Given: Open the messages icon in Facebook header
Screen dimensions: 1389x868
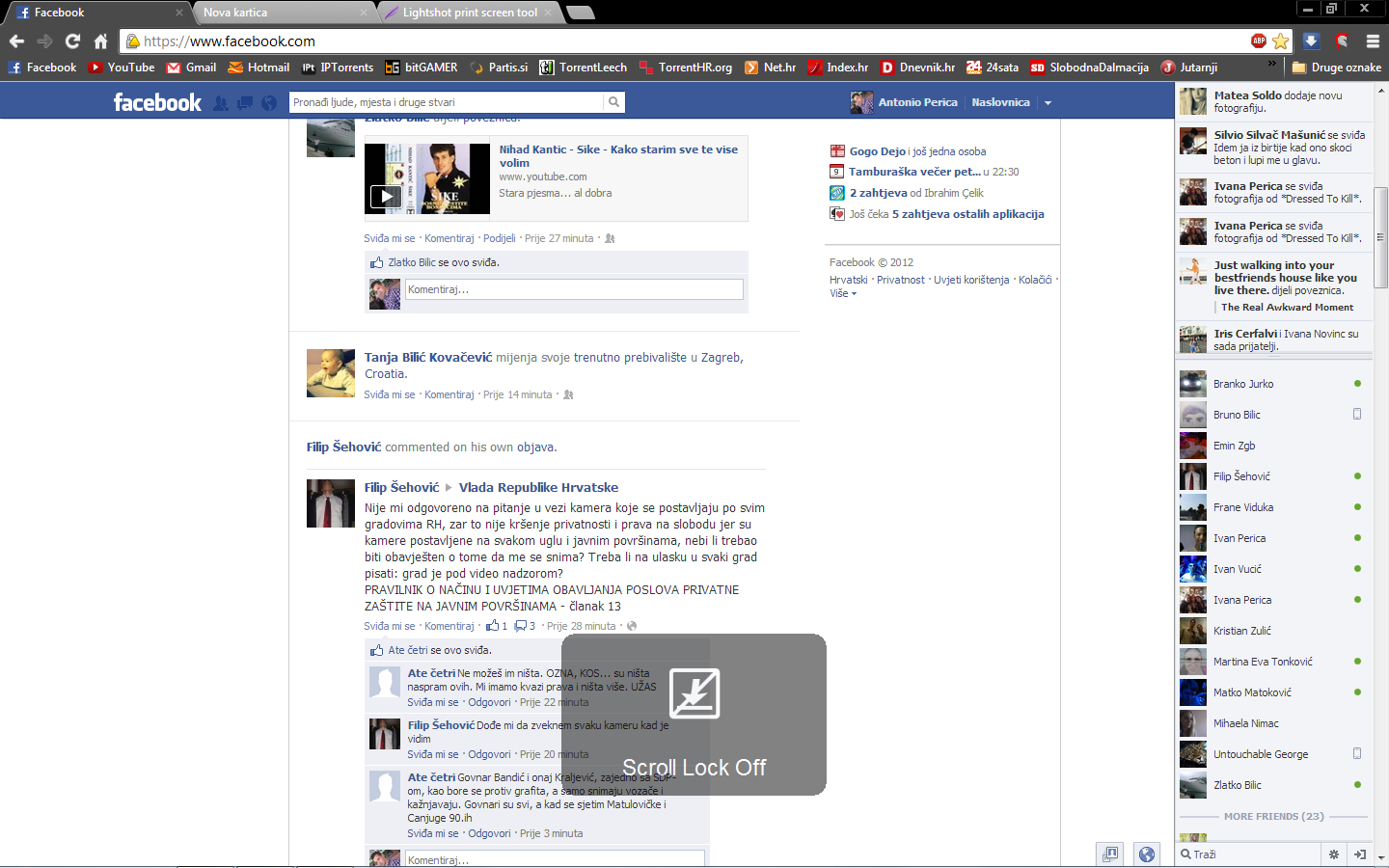Looking at the screenshot, I should pos(245,103).
